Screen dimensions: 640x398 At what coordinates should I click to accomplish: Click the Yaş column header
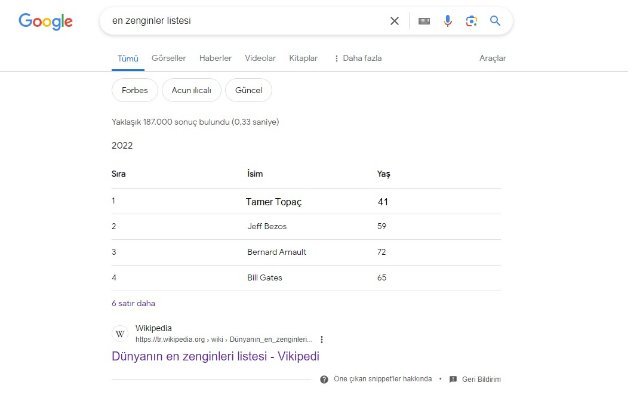click(383, 174)
